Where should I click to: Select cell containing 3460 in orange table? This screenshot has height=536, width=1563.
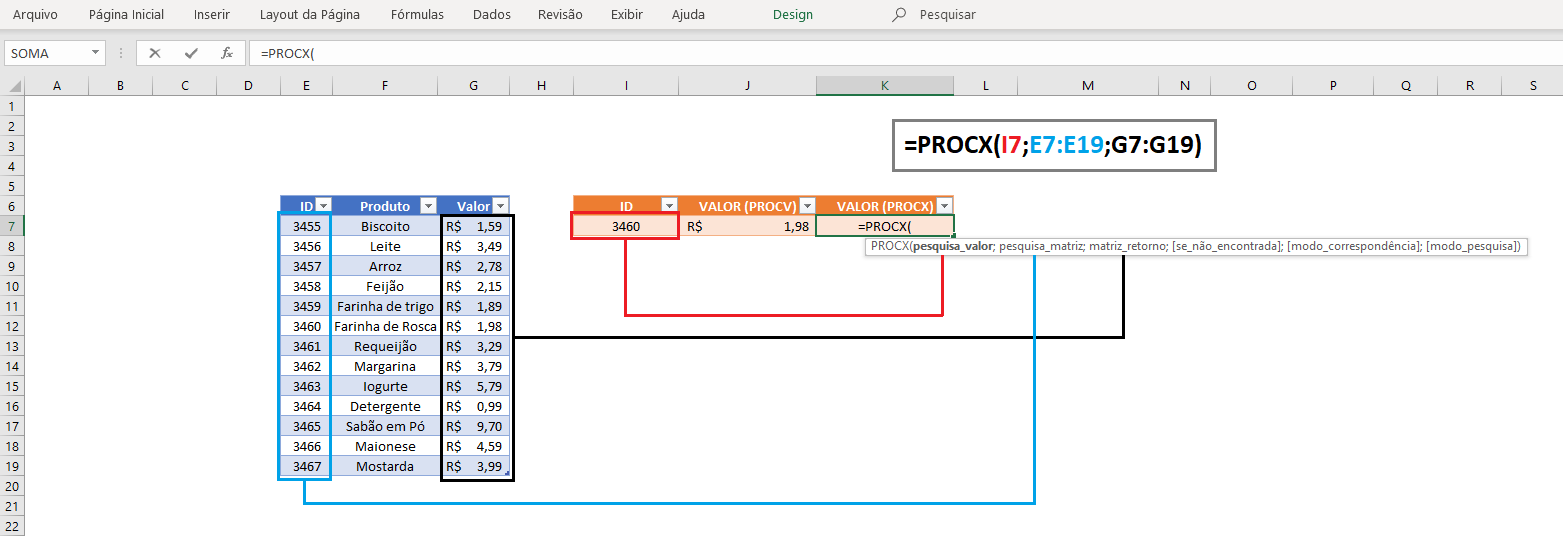click(625, 226)
